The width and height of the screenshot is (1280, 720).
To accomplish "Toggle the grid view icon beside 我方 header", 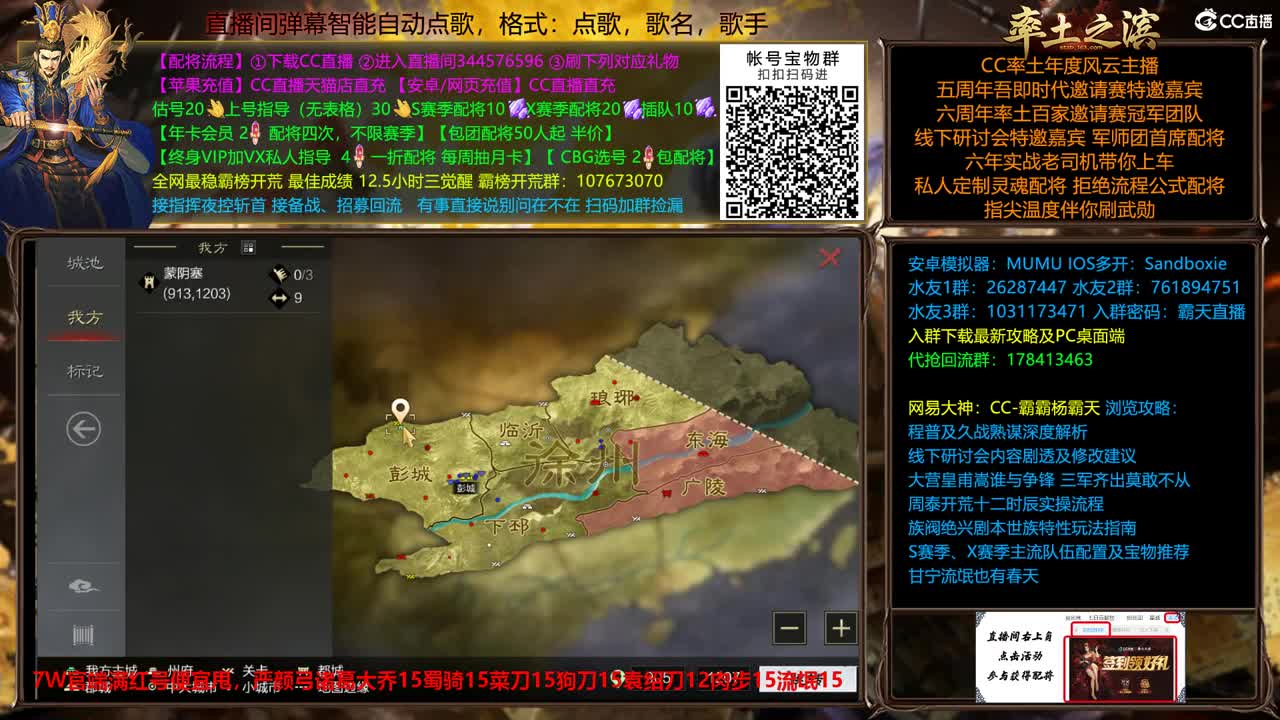I will point(249,248).
